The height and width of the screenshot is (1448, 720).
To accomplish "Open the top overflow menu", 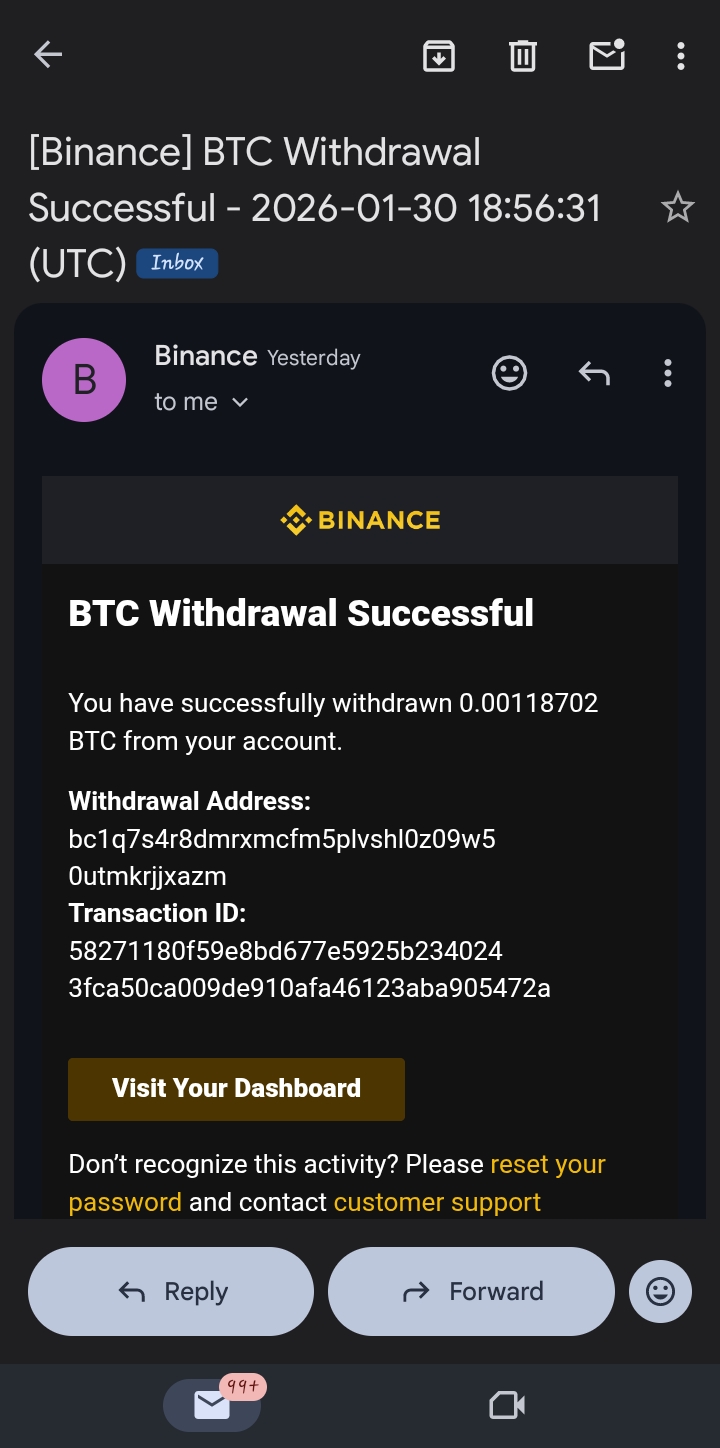I will point(680,56).
